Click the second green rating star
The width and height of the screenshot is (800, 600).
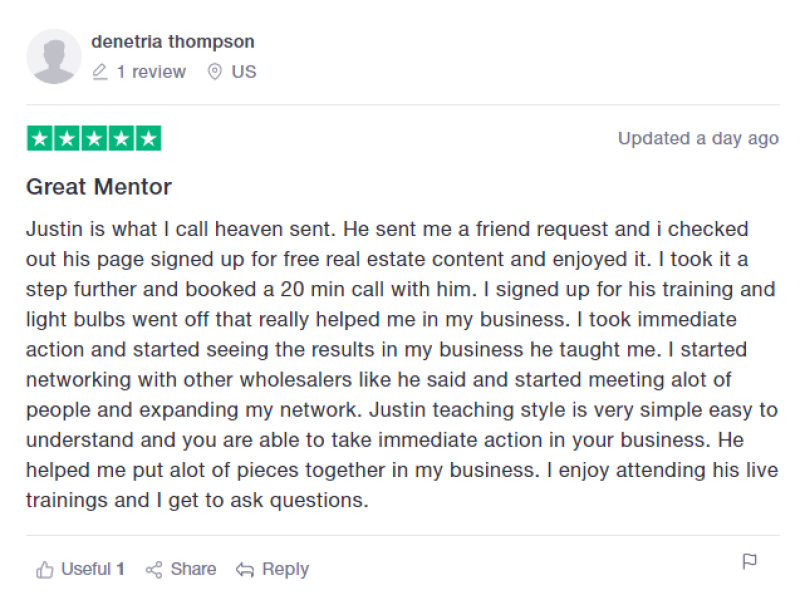[x=67, y=139]
